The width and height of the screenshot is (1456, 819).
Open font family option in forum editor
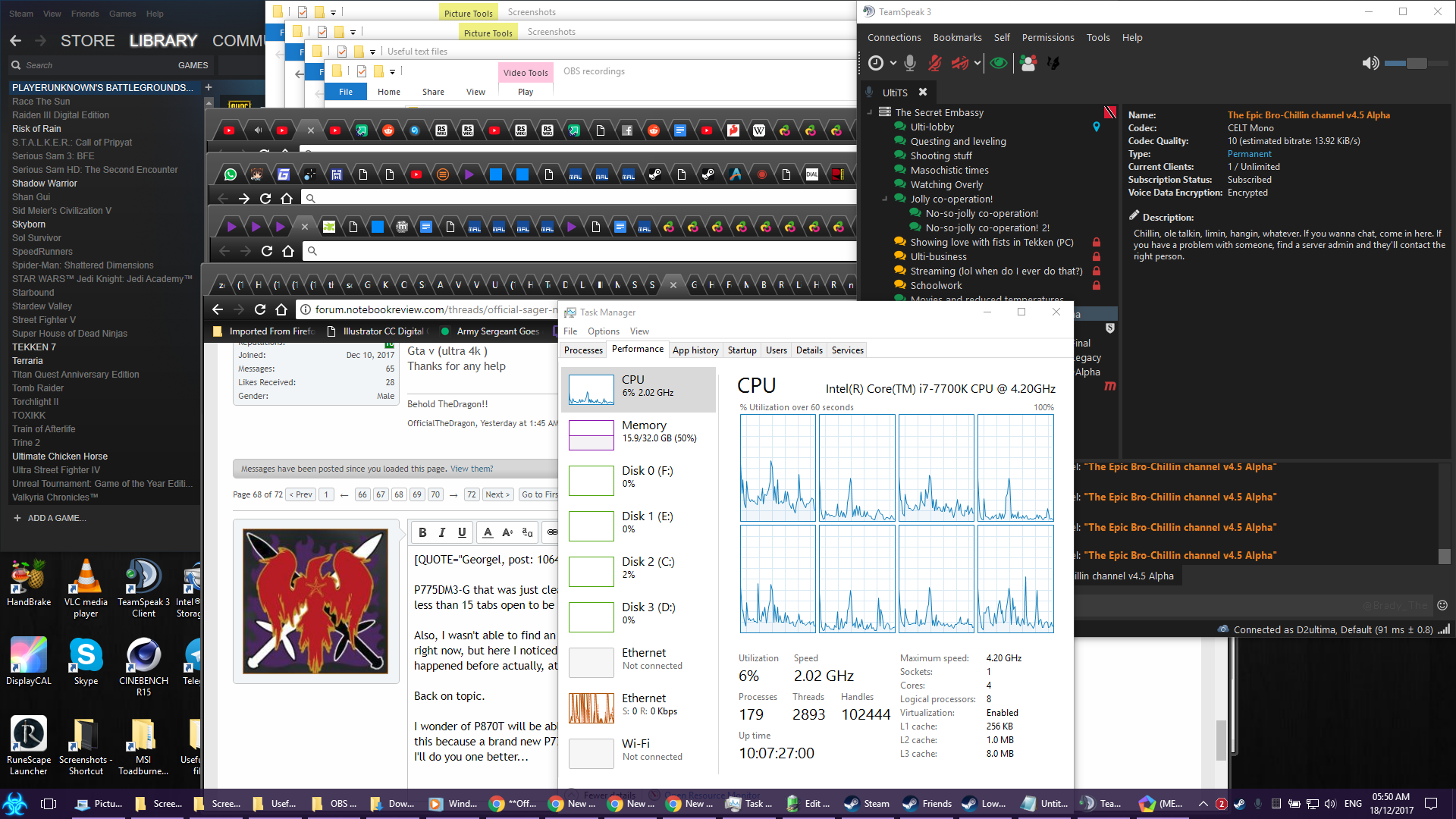(528, 532)
